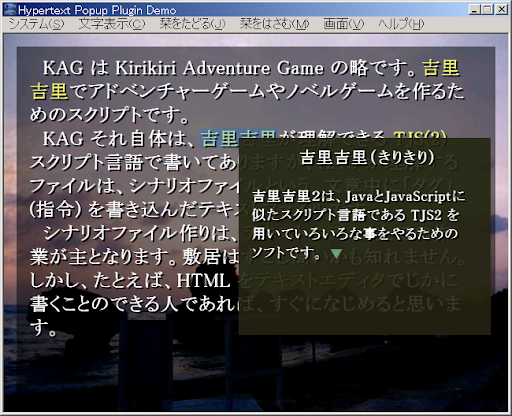Open the 栞をたどる(J) menu
512x416 pixels.
(x=192, y=24)
